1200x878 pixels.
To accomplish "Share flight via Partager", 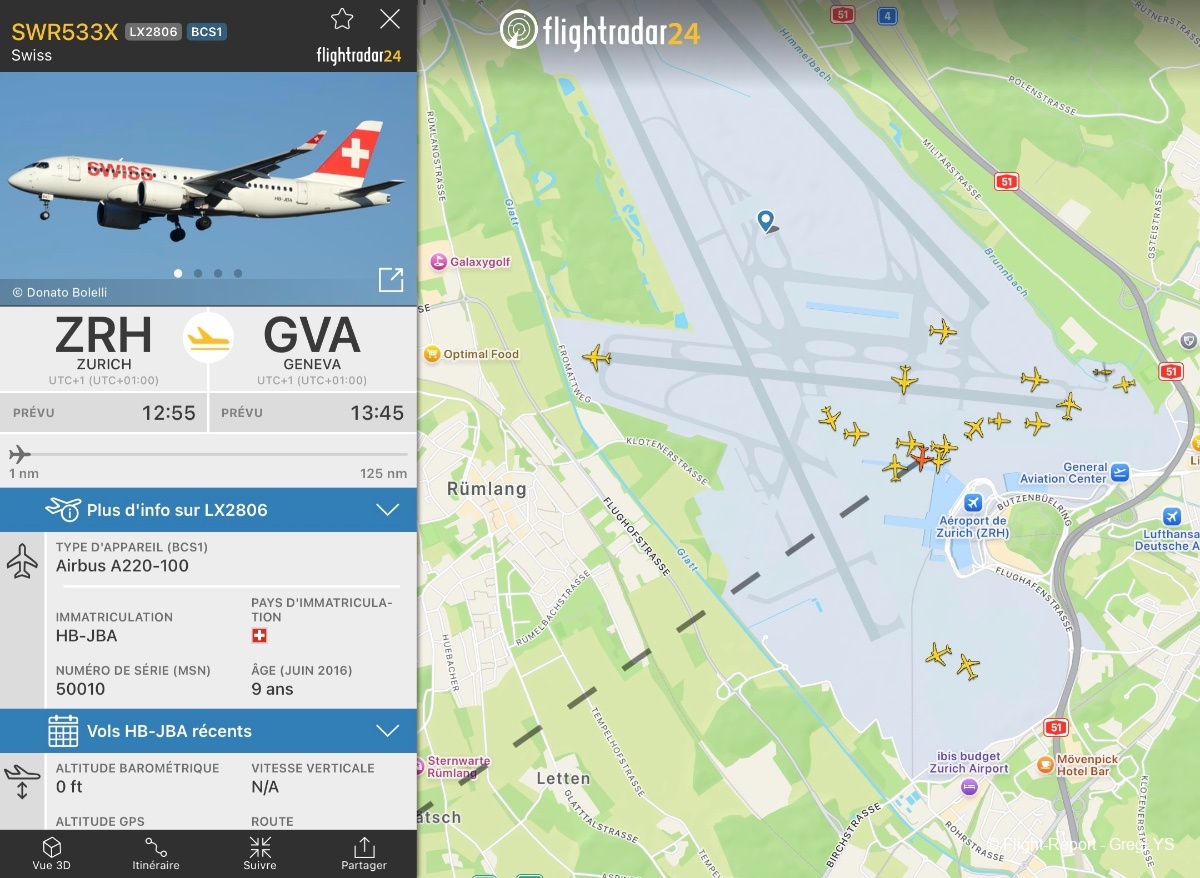I will point(364,854).
